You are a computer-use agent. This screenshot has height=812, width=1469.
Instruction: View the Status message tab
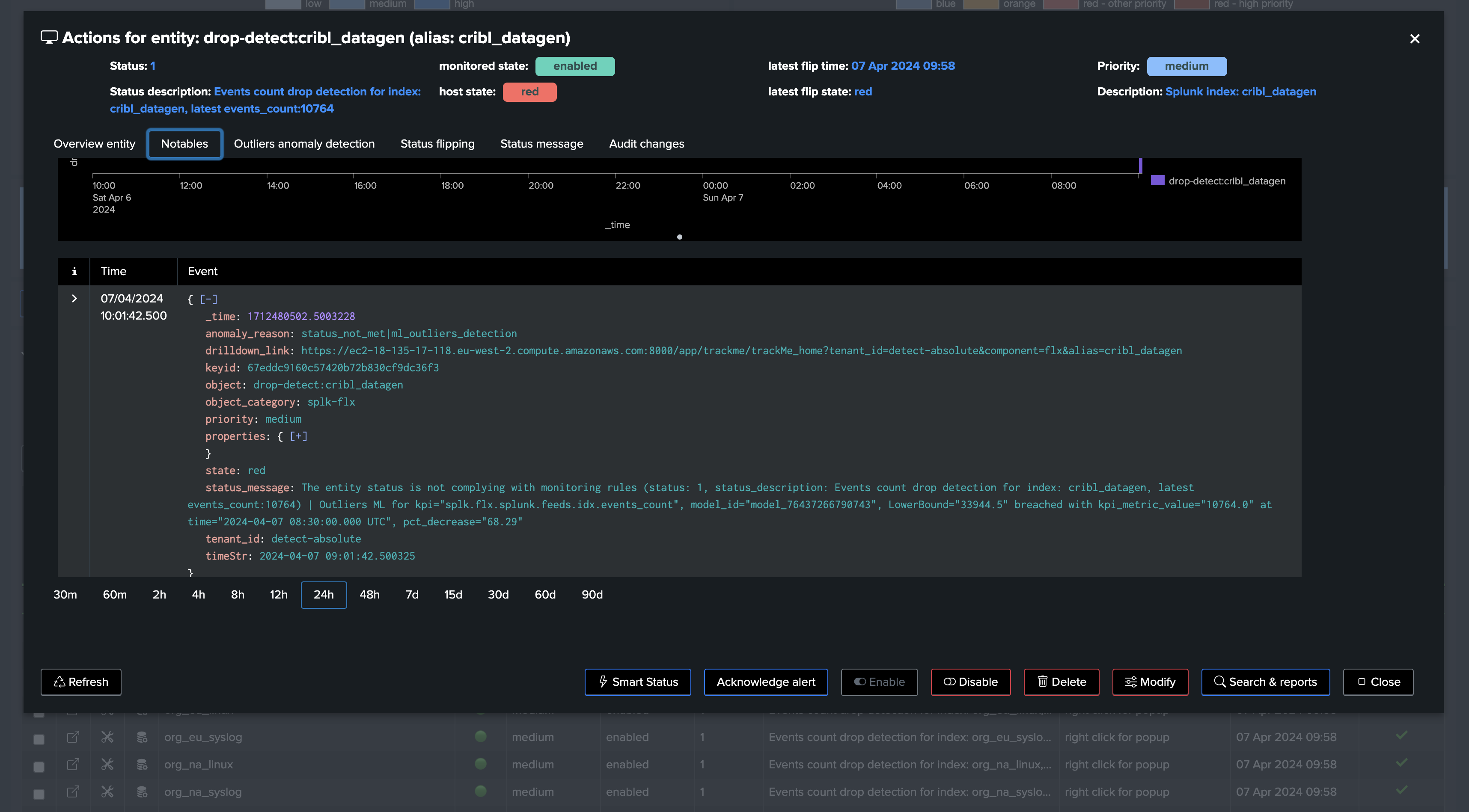[x=542, y=144]
